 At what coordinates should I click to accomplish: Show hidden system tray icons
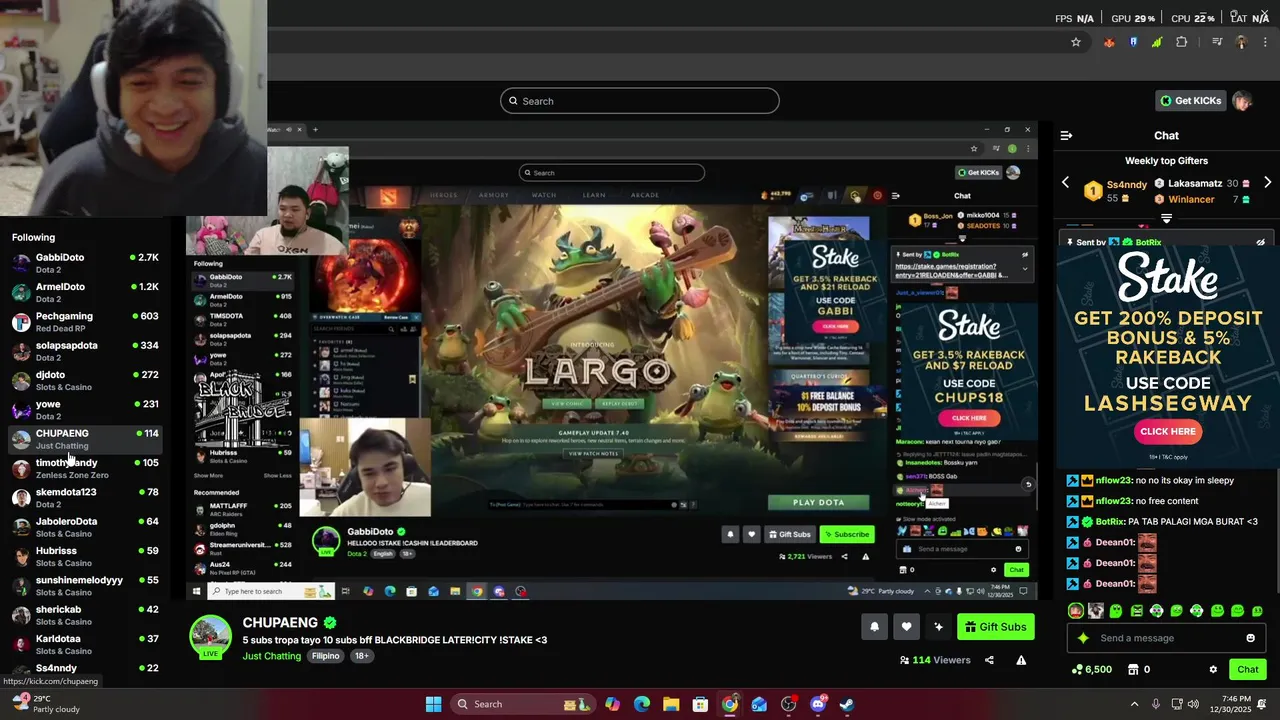point(1134,704)
